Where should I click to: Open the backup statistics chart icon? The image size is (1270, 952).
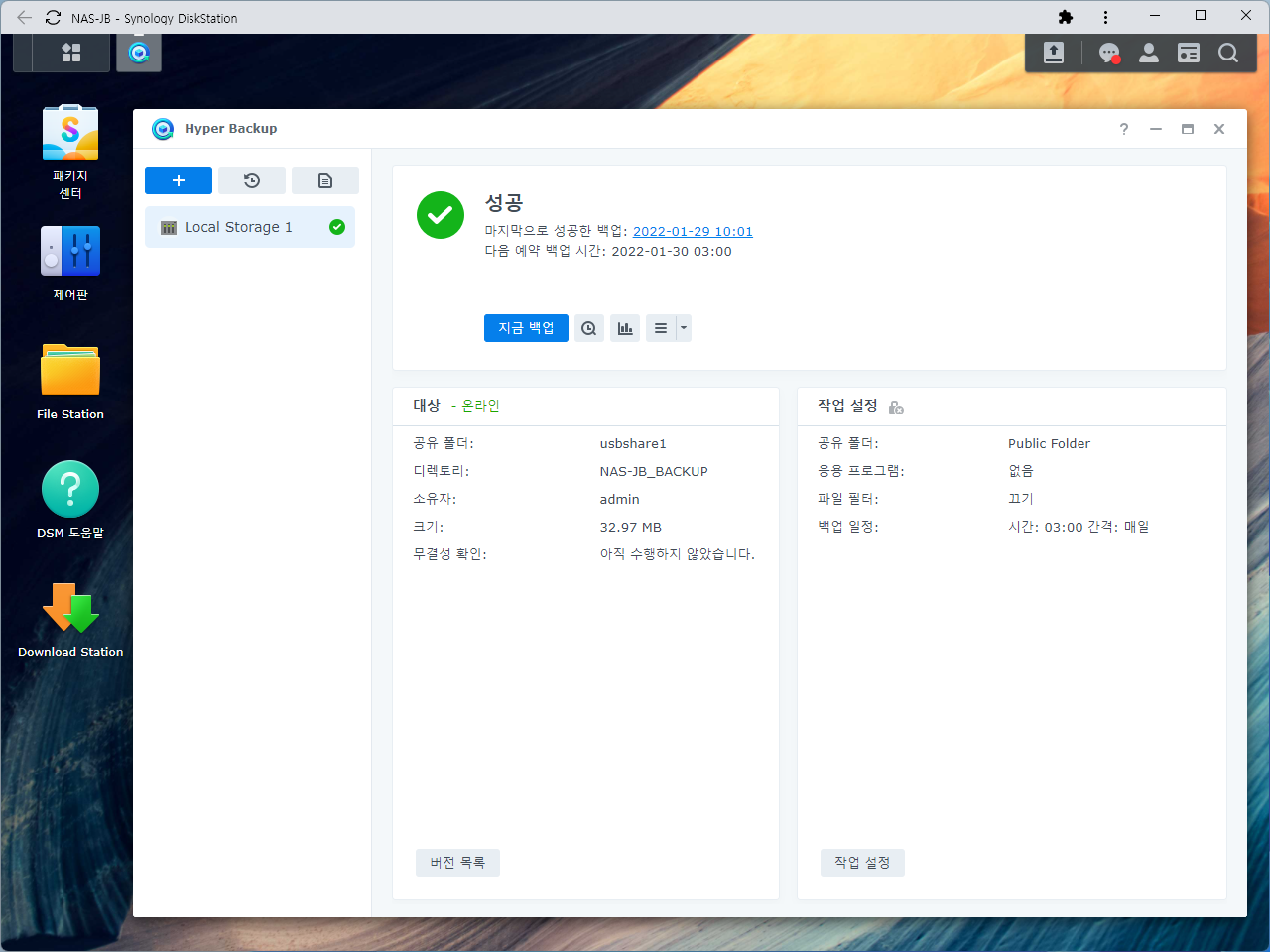tap(625, 328)
